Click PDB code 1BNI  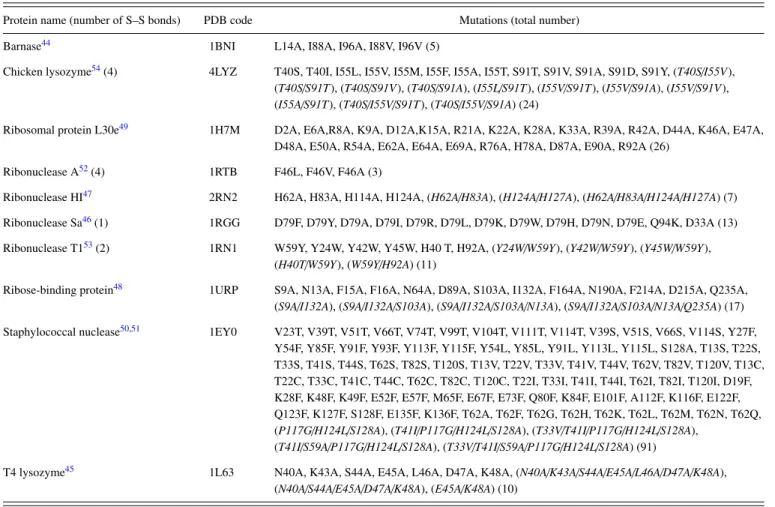tap(222, 46)
